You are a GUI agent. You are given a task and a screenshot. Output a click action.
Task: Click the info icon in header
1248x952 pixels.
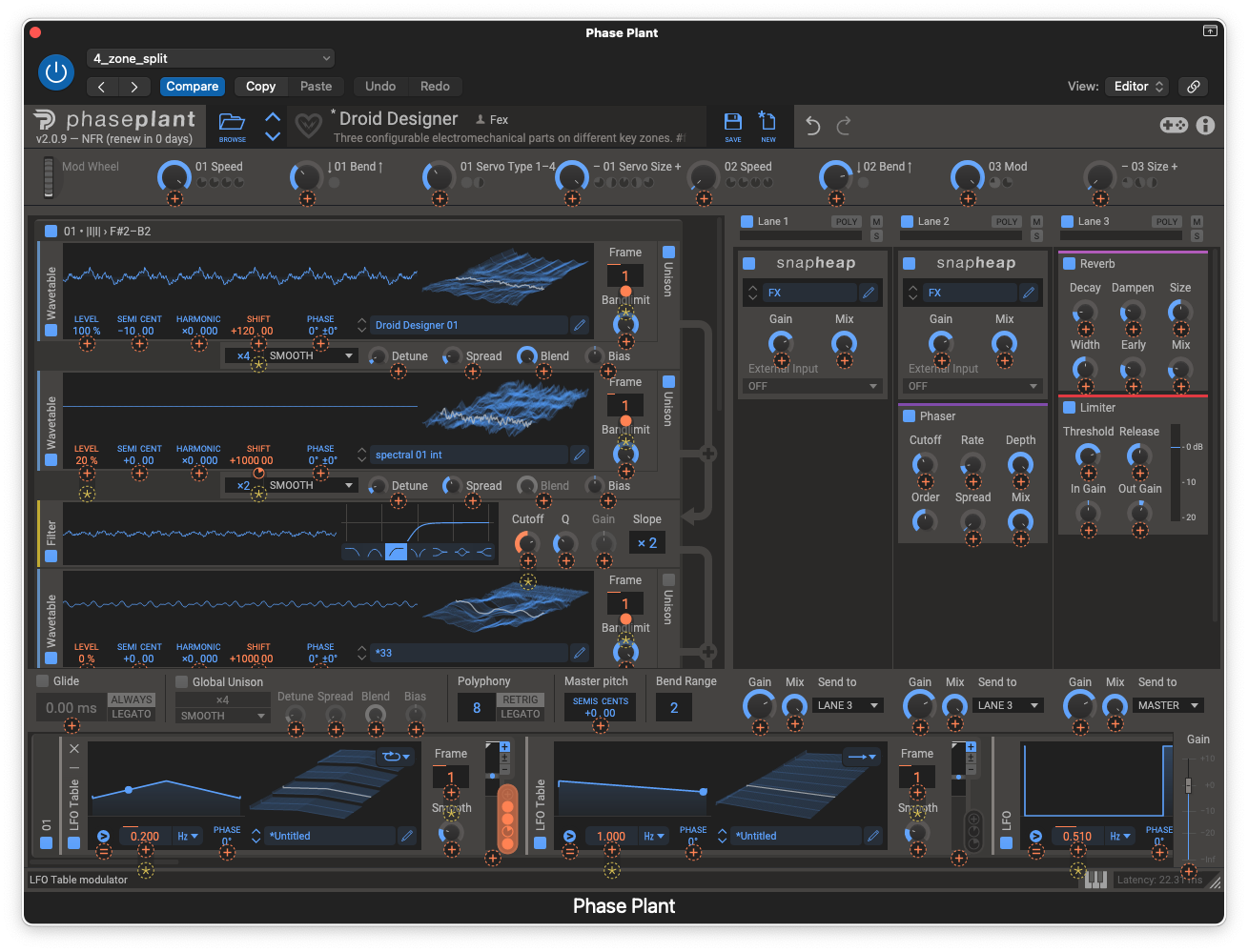point(1205,126)
